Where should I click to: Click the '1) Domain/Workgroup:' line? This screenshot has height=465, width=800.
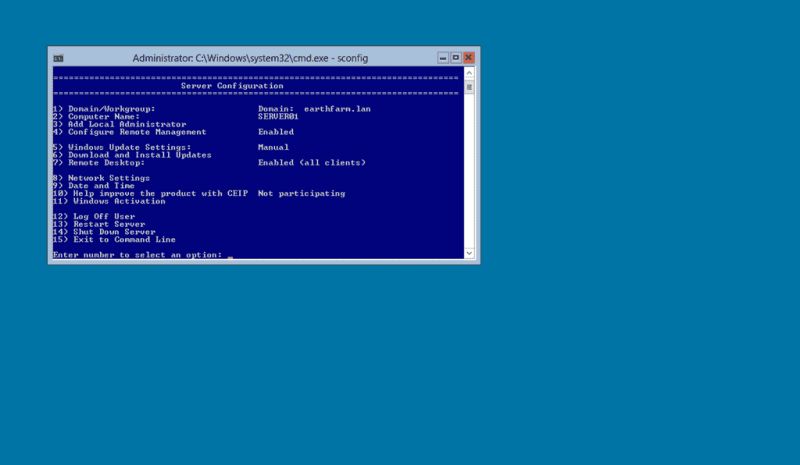pyautogui.click(x=104, y=109)
